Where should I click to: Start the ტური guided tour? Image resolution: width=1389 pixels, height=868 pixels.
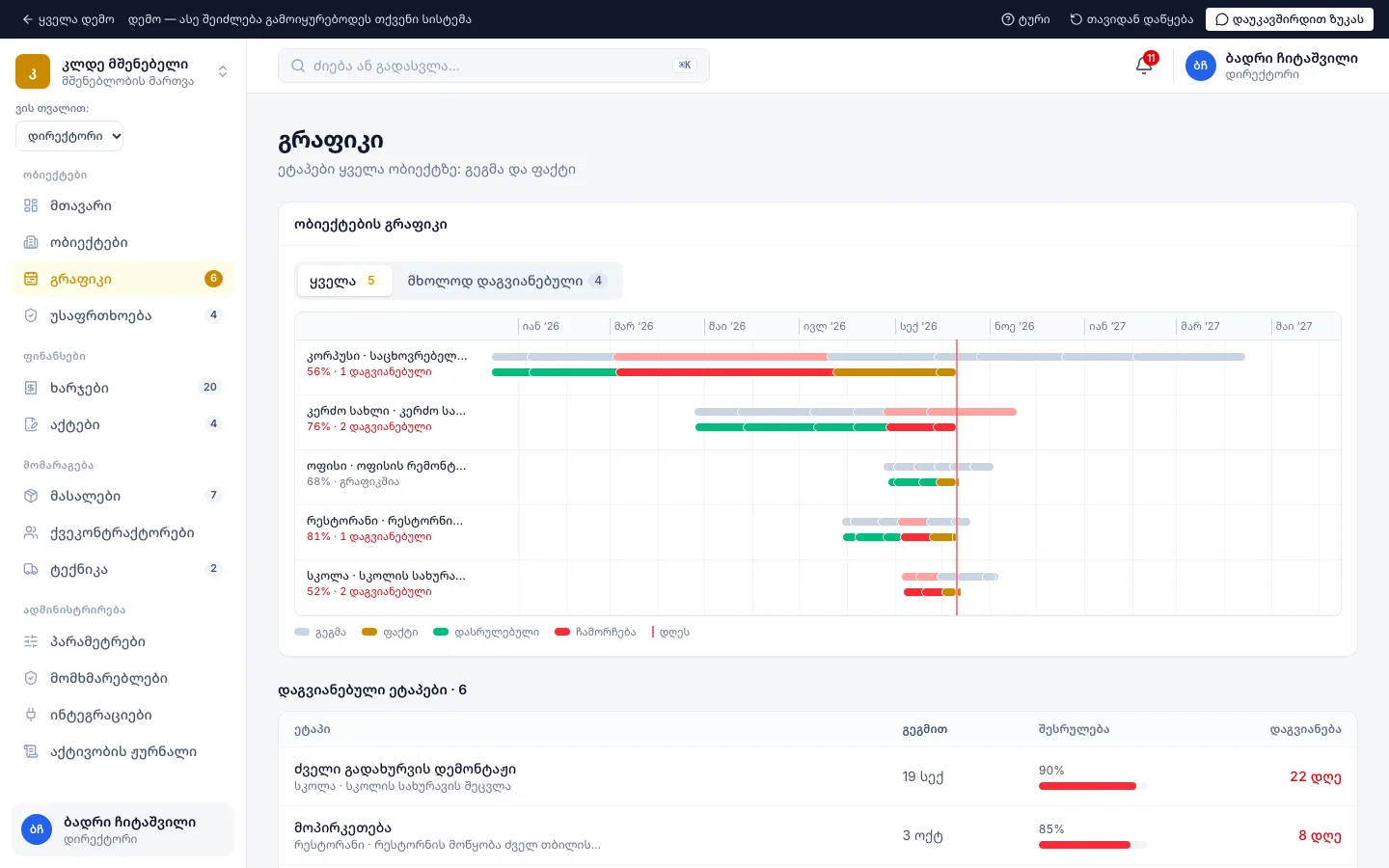click(x=1025, y=19)
